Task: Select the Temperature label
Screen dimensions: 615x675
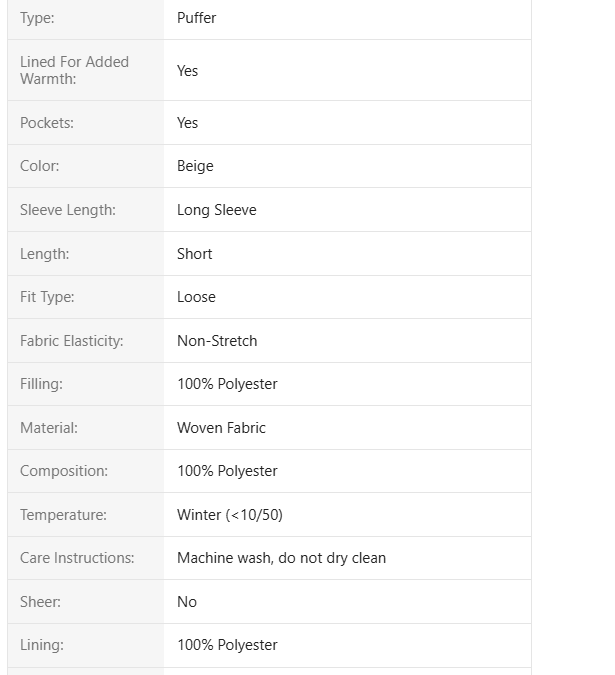Action: pyautogui.click(x=63, y=515)
